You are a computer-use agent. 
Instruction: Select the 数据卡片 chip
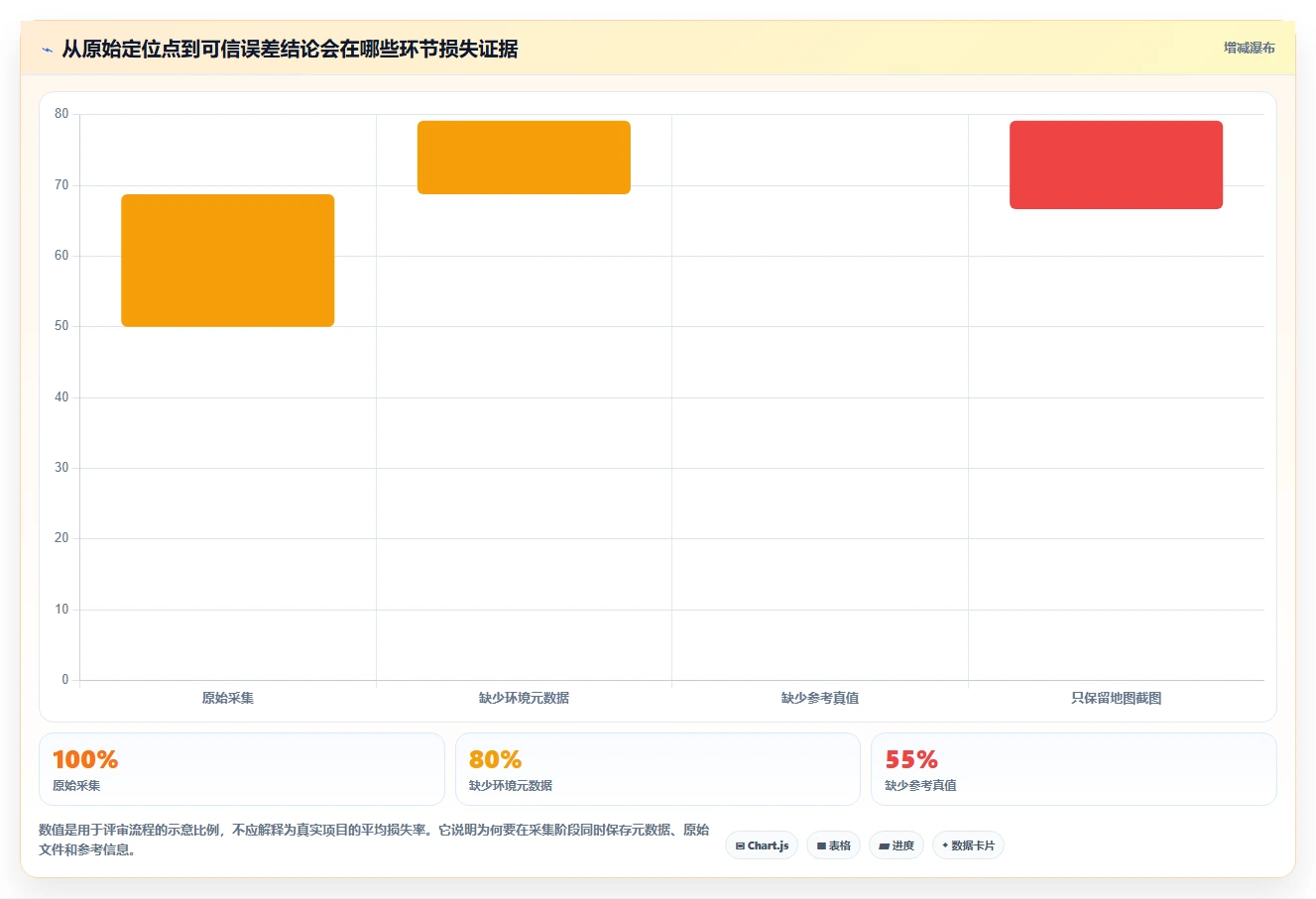point(968,845)
